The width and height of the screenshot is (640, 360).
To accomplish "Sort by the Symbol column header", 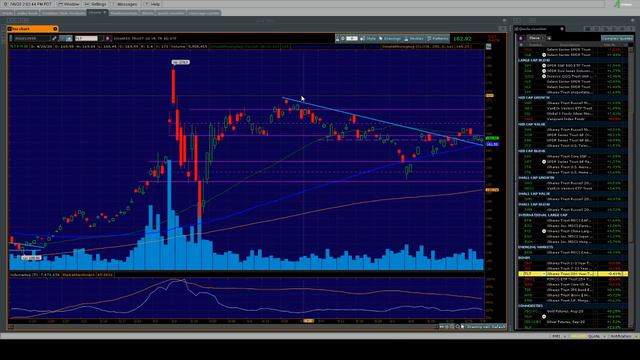I will [535, 44].
